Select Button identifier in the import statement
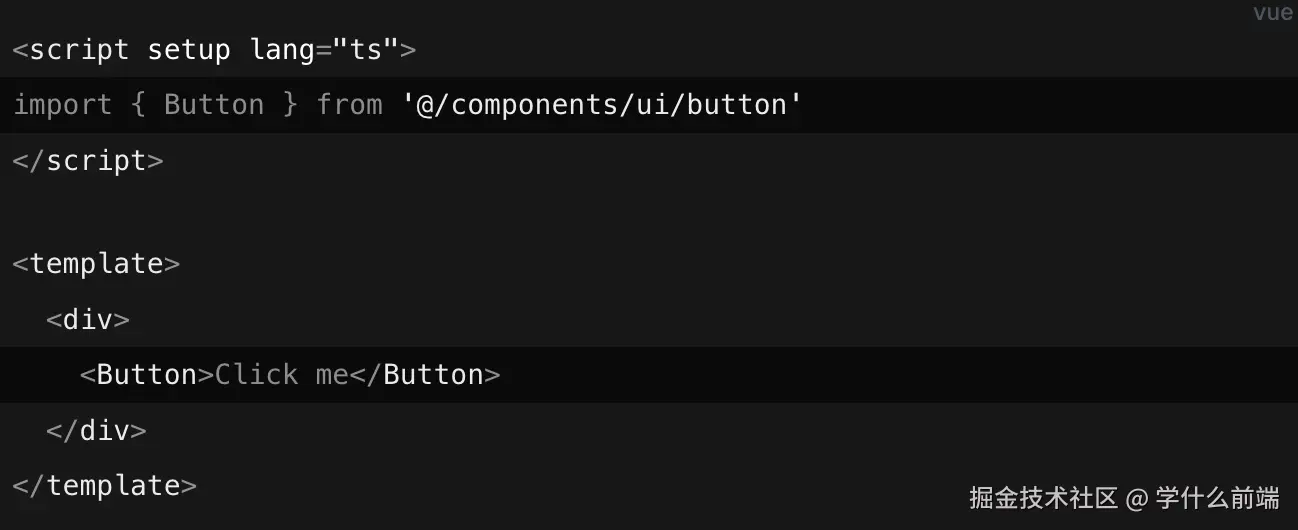 (x=214, y=105)
